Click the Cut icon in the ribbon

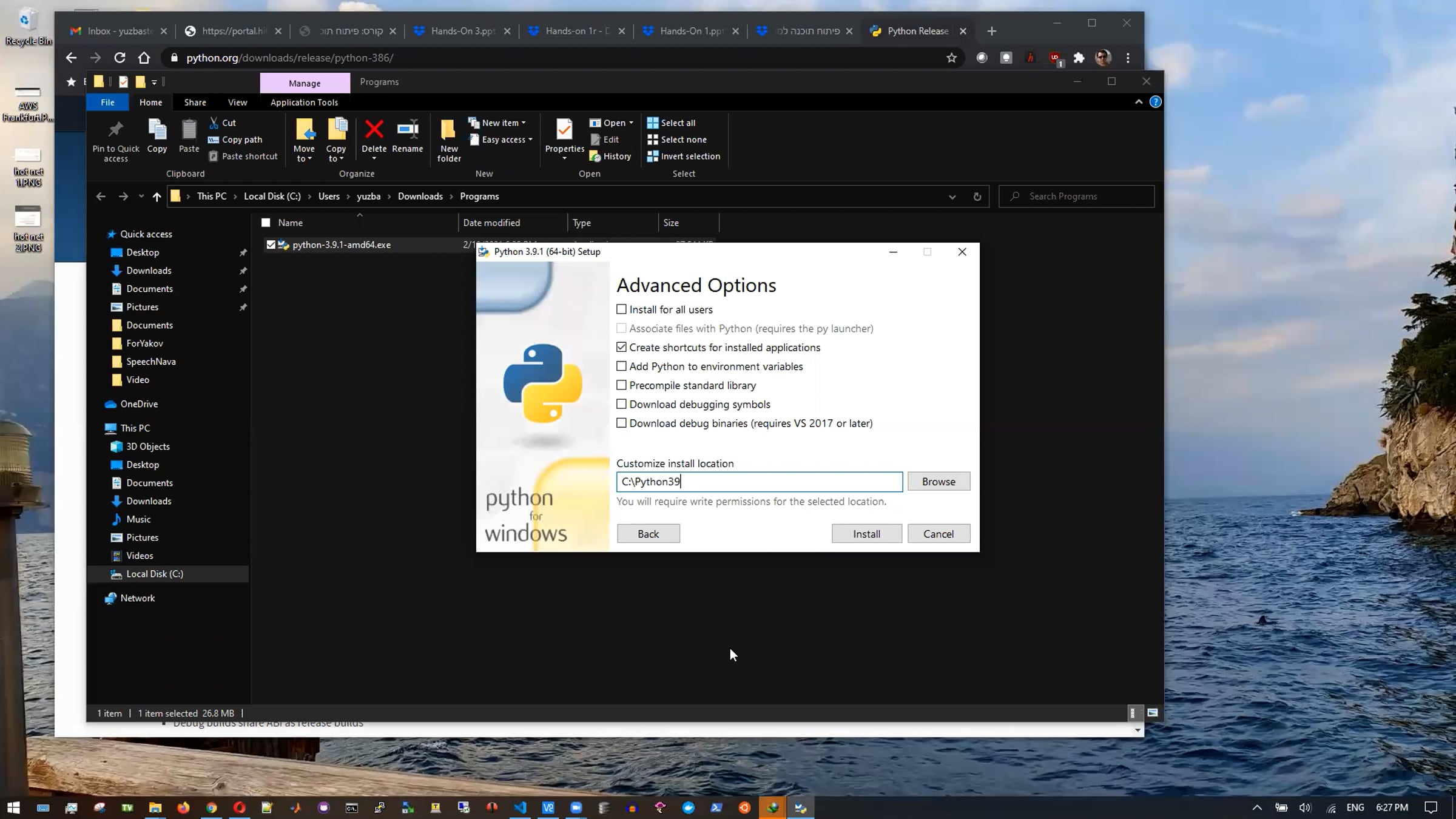(214, 123)
